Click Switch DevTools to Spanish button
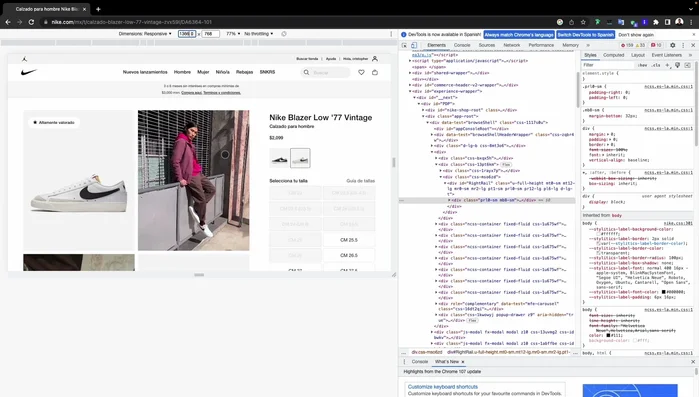 586,35
